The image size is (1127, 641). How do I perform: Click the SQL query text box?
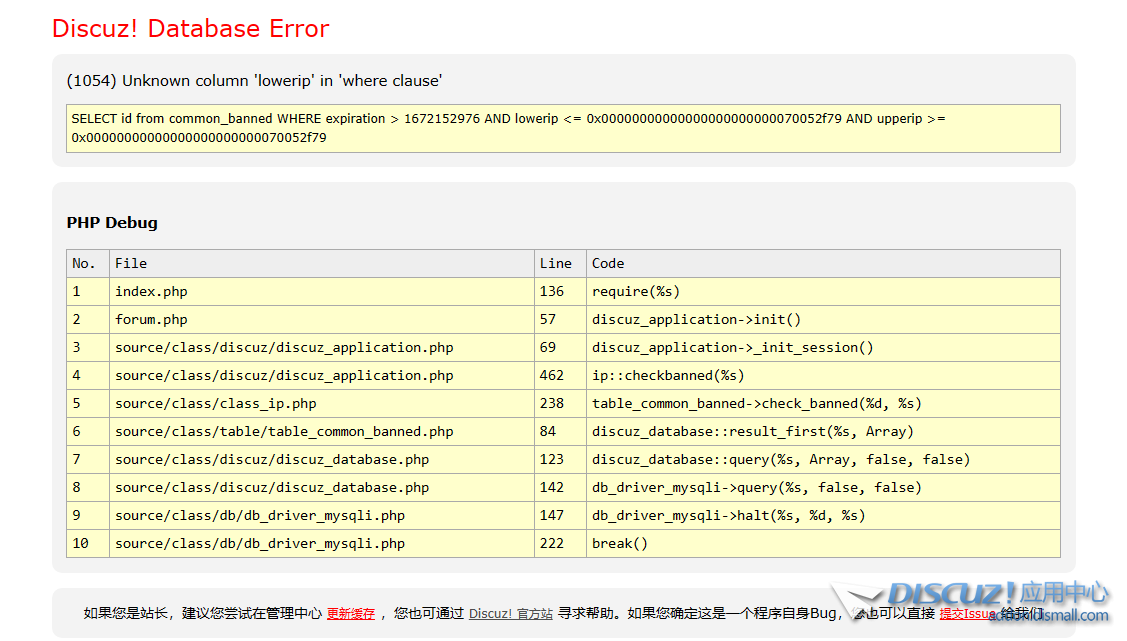coord(563,128)
